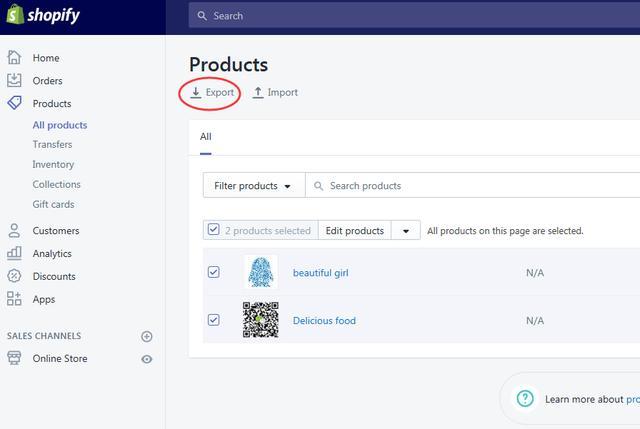Open Orders via its inbox icon
640x429 pixels.
click(14, 81)
